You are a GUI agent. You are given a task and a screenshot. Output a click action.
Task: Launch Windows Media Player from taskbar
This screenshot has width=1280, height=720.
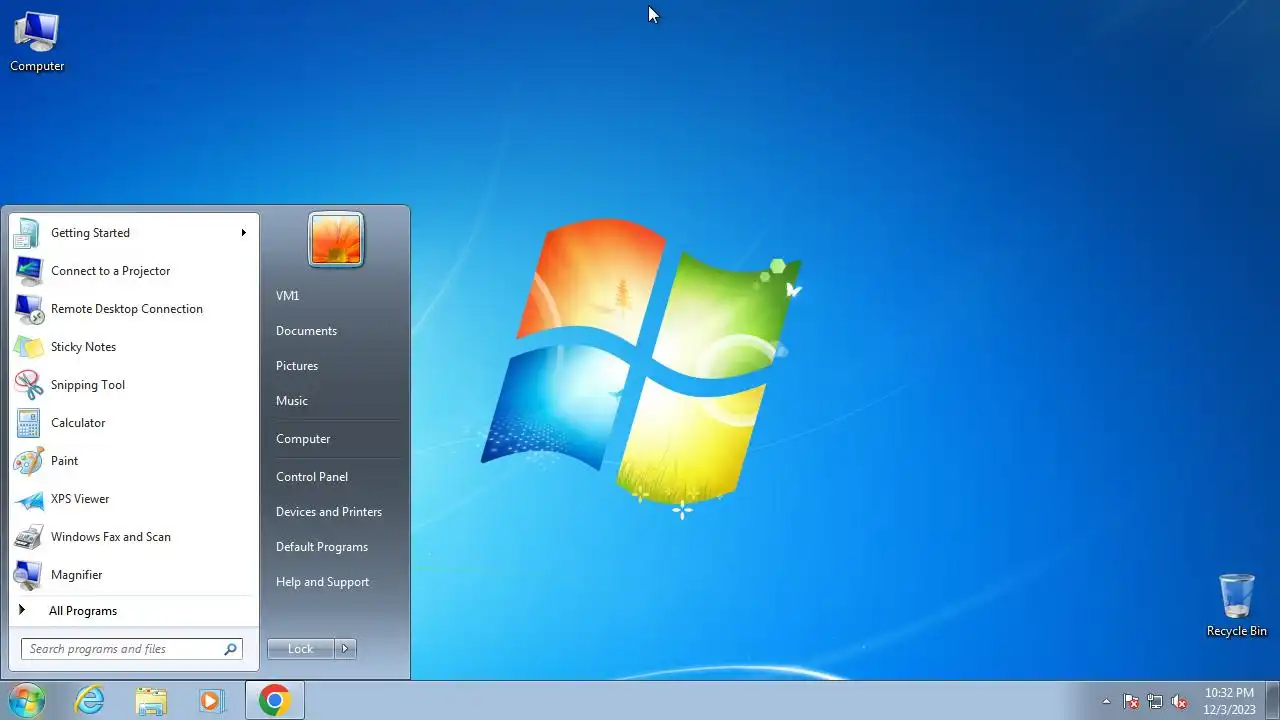click(x=211, y=700)
